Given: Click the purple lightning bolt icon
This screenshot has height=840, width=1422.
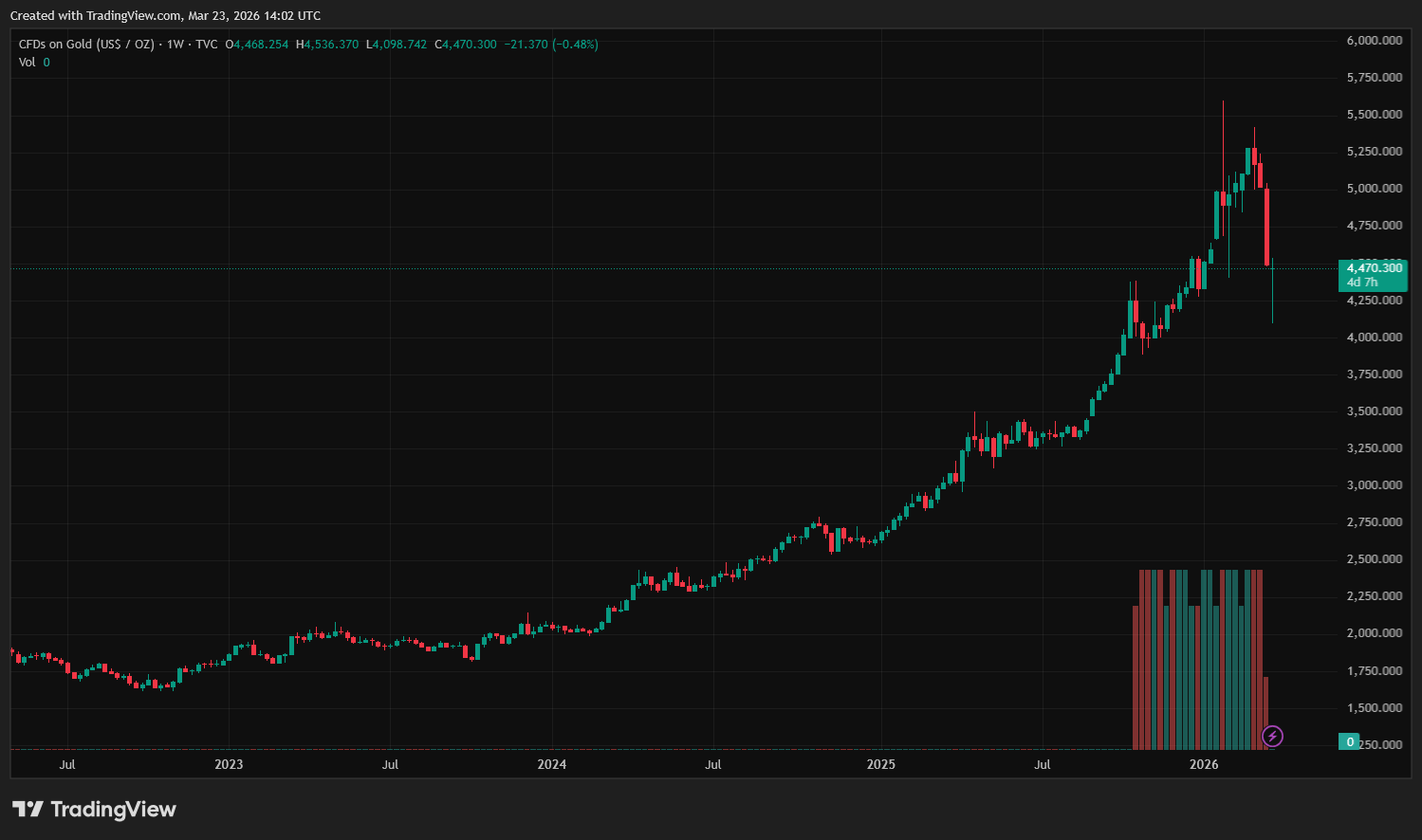Looking at the screenshot, I should click(x=1272, y=736).
